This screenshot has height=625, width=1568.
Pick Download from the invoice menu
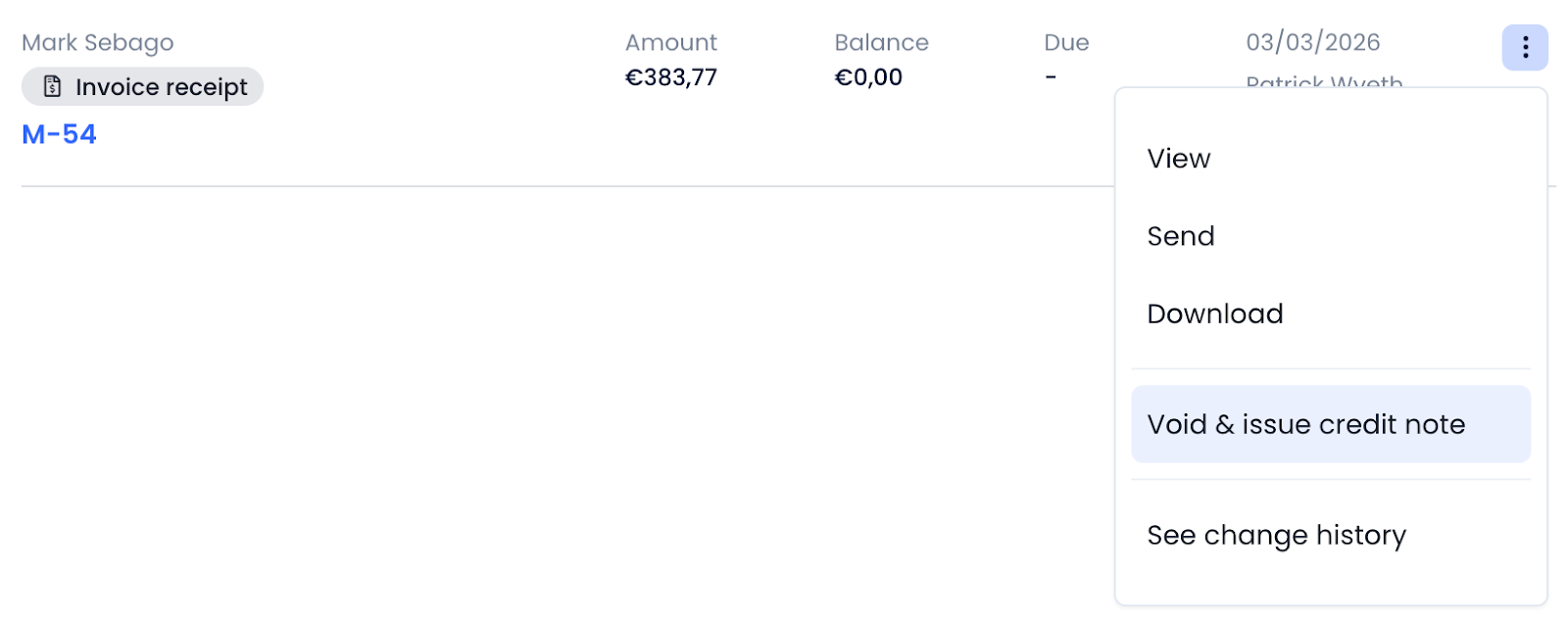[1215, 313]
